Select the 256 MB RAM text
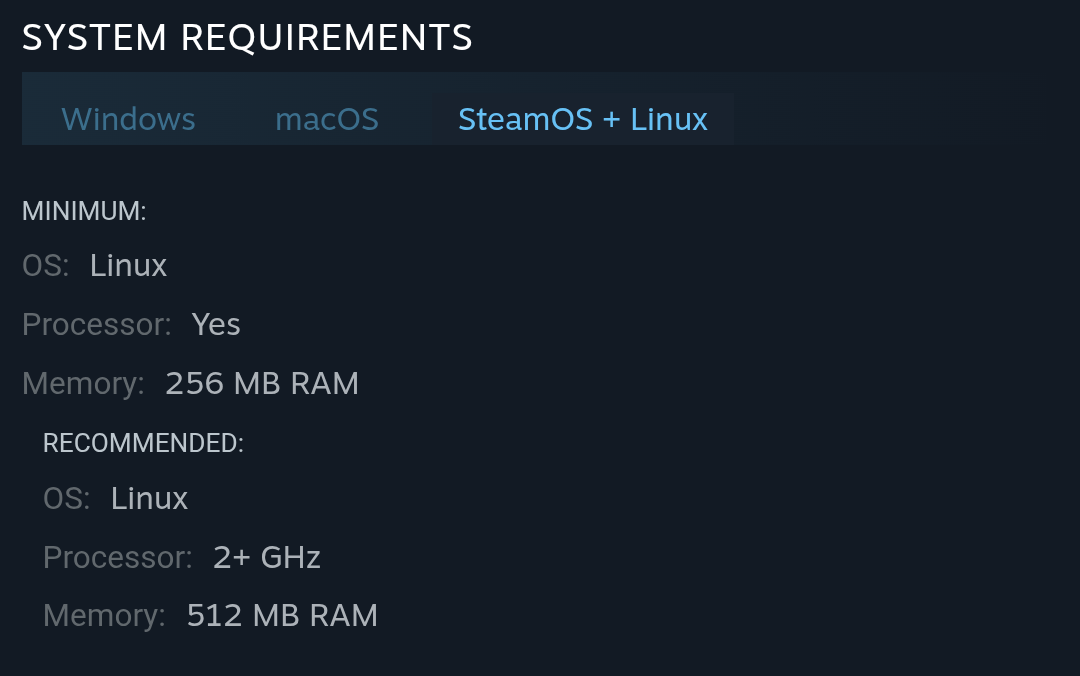This screenshot has width=1080, height=676. click(262, 383)
